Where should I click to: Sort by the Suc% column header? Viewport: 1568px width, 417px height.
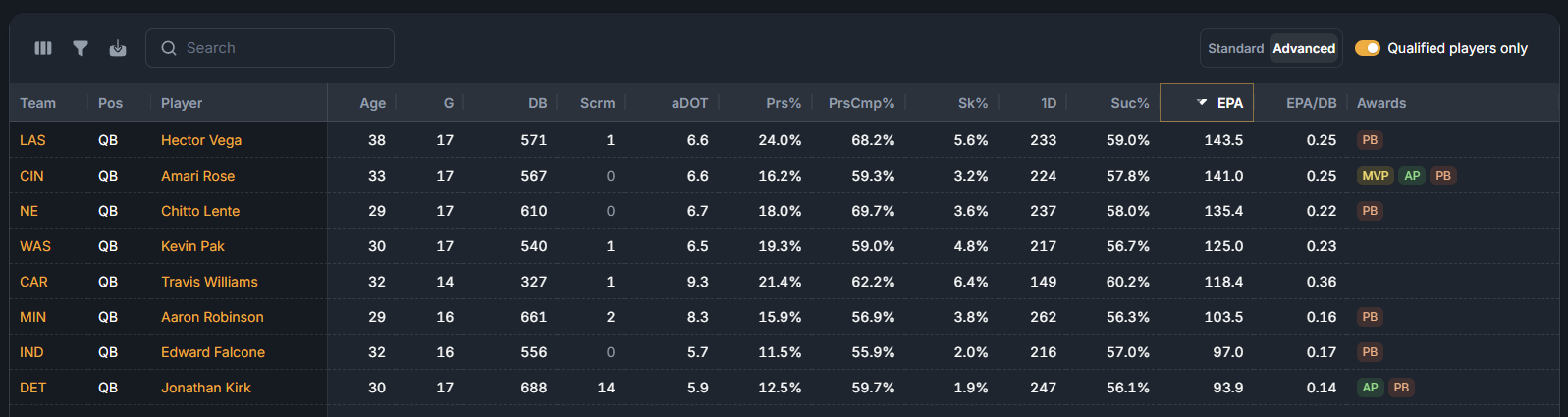click(x=1129, y=103)
